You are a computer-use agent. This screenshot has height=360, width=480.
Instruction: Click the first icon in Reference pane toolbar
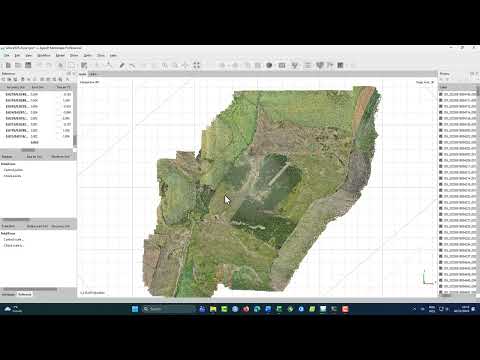tap(4, 79)
